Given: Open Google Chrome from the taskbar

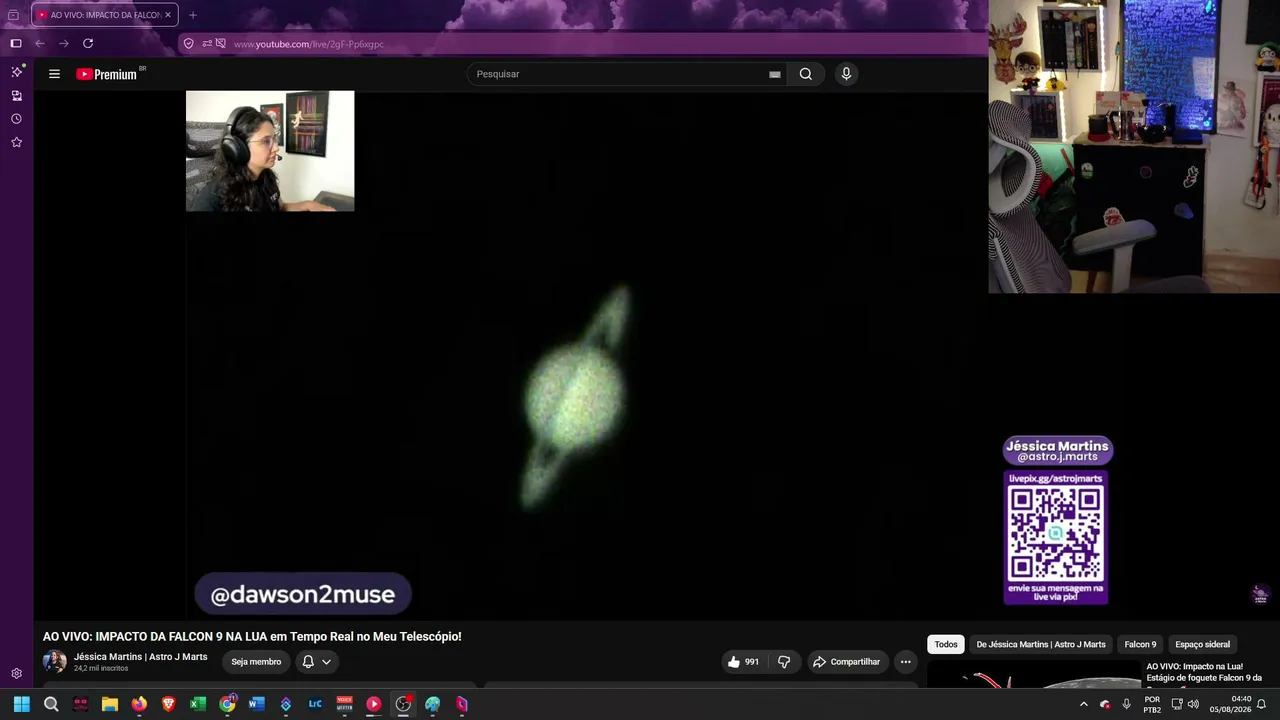Looking at the screenshot, I should pos(228,704).
